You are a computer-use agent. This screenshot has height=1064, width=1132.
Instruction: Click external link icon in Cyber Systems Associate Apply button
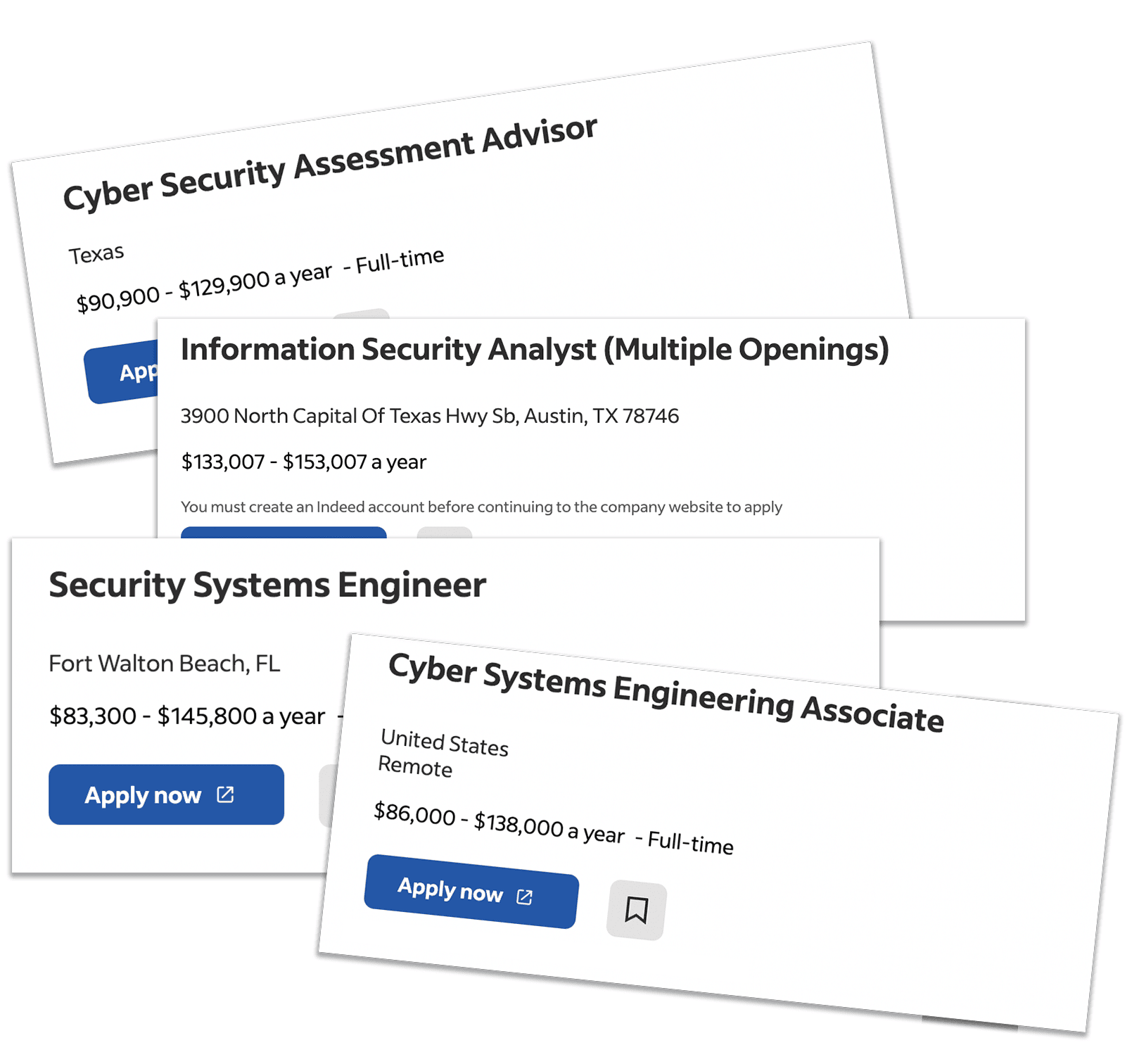(525, 897)
